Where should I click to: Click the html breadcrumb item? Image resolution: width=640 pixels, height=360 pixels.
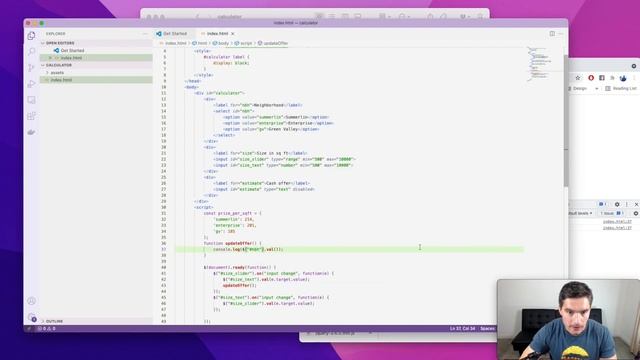pos(200,43)
